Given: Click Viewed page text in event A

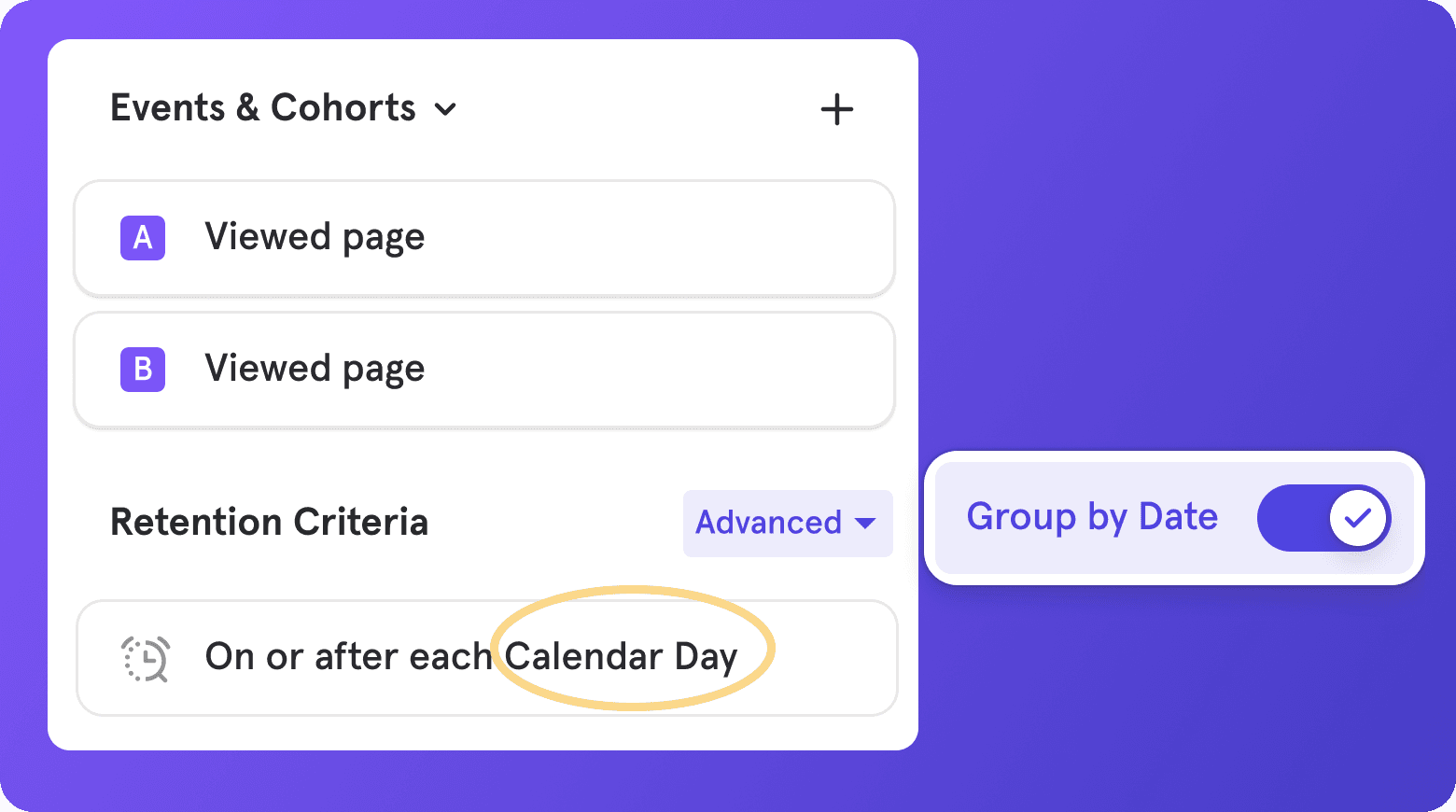Looking at the screenshot, I should pyautogui.click(x=315, y=237).
